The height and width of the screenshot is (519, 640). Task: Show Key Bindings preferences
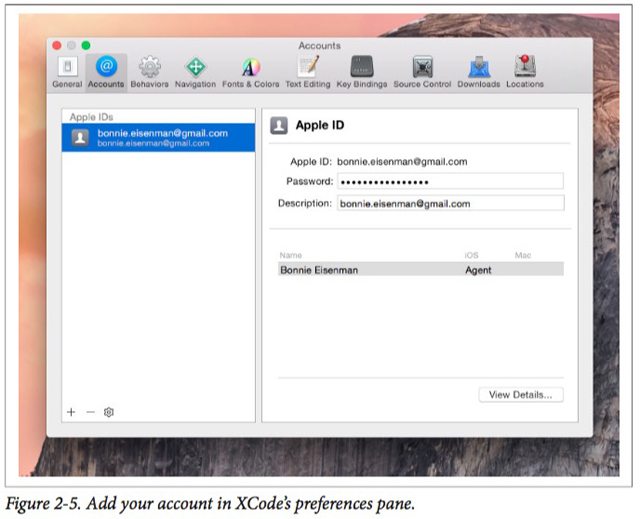[361, 70]
